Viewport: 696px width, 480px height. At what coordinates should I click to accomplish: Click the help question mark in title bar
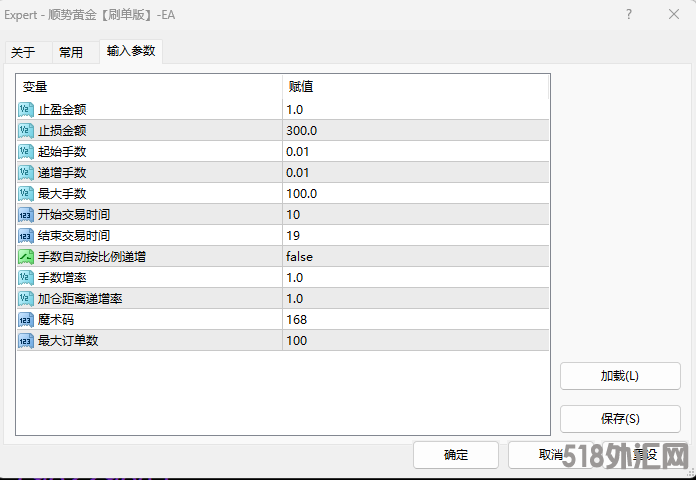coord(629,14)
